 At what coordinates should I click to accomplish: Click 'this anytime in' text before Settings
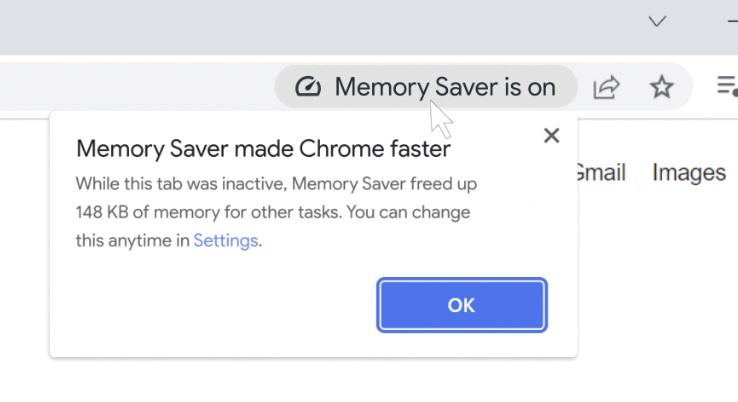pyautogui.click(x=133, y=241)
